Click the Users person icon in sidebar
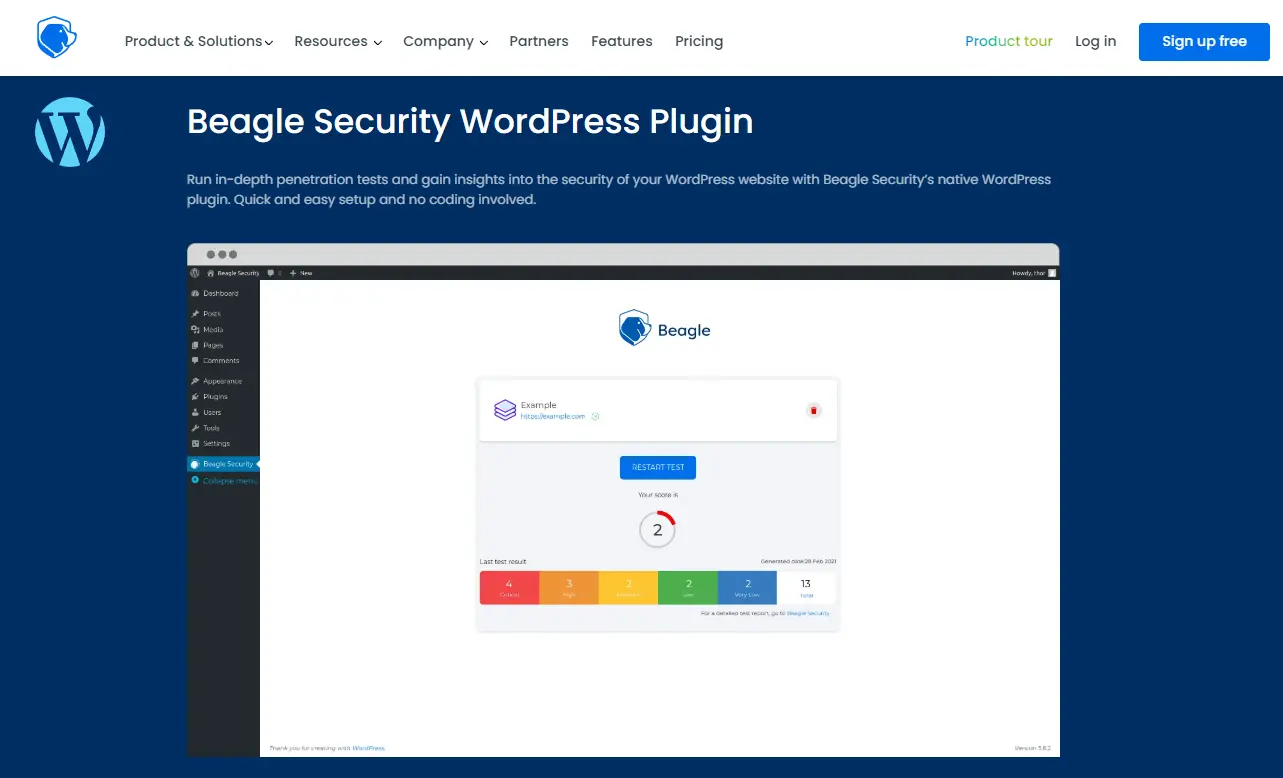Screen dimensions: 1283x778 (195, 412)
